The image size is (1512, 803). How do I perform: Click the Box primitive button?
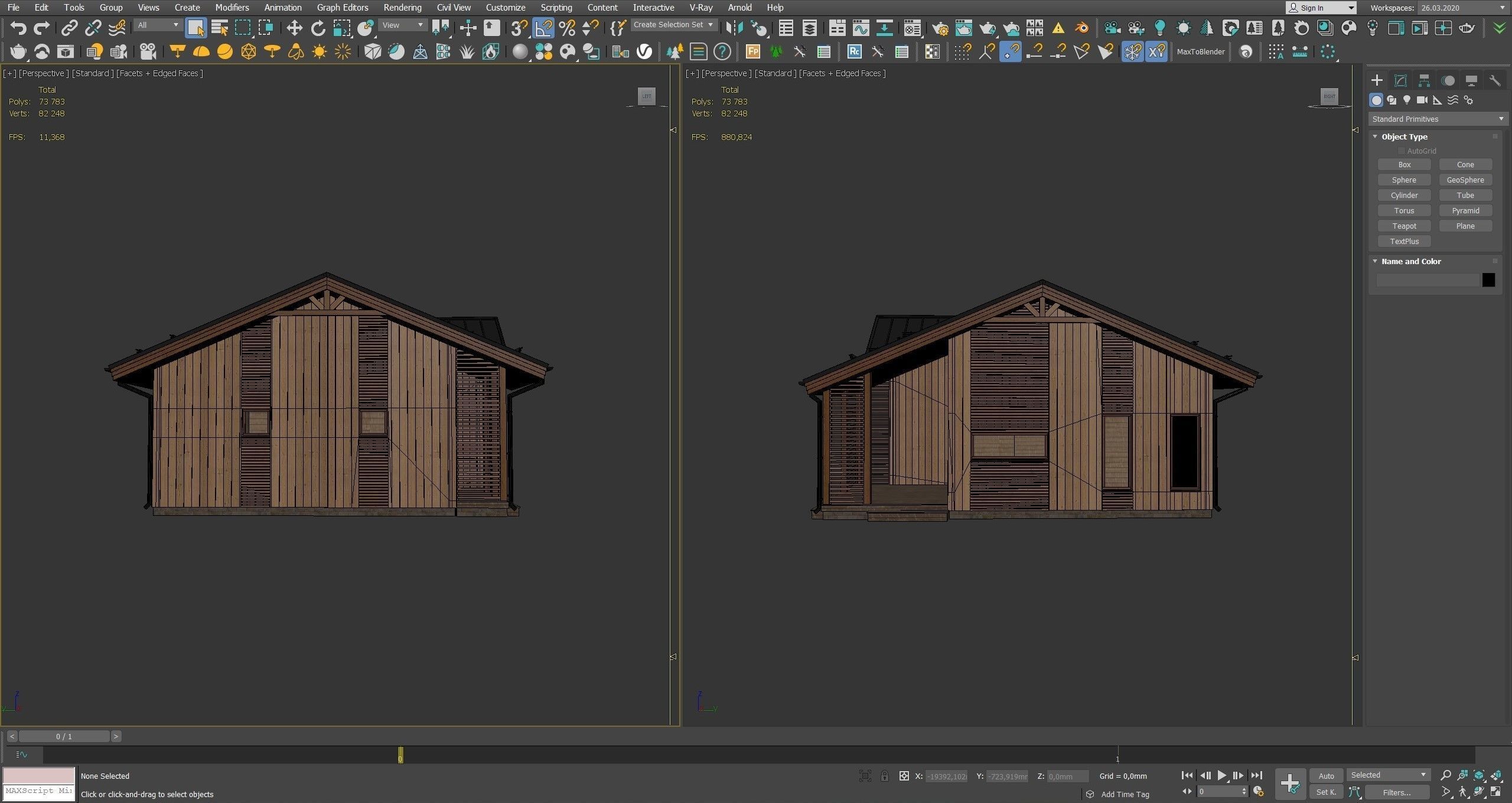pos(1404,165)
